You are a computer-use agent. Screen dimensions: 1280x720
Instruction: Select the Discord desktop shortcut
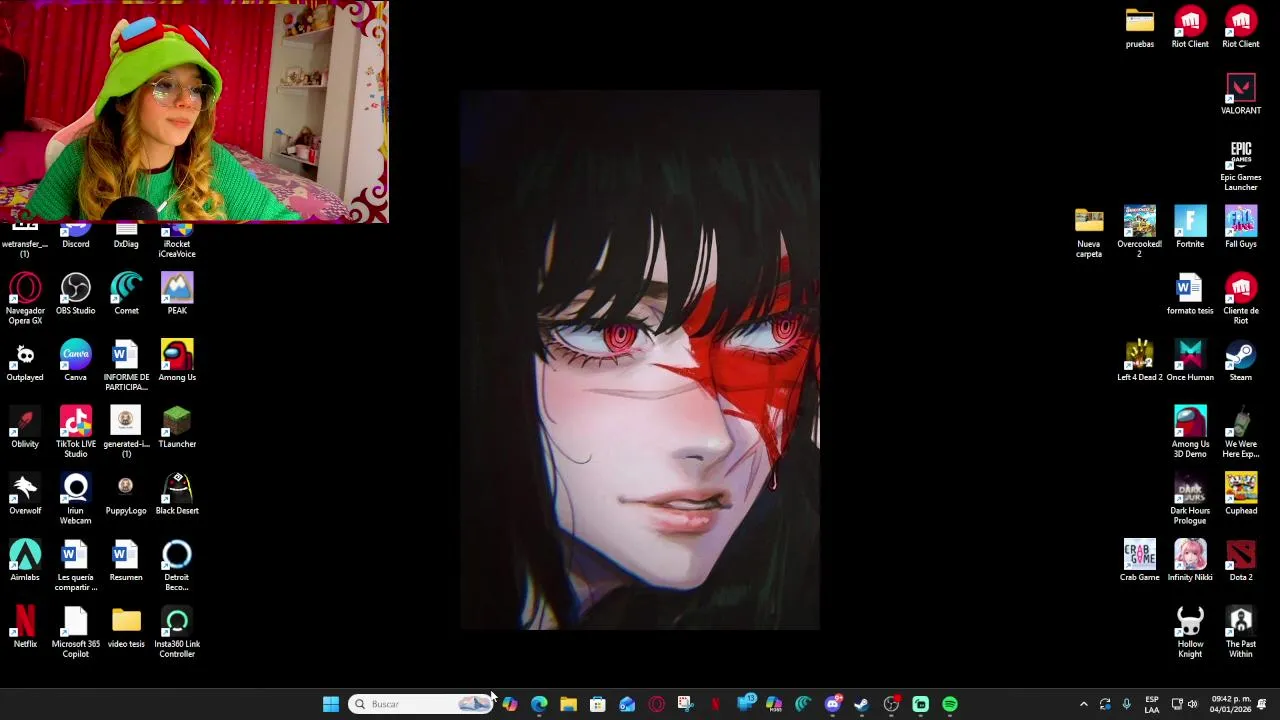75,237
